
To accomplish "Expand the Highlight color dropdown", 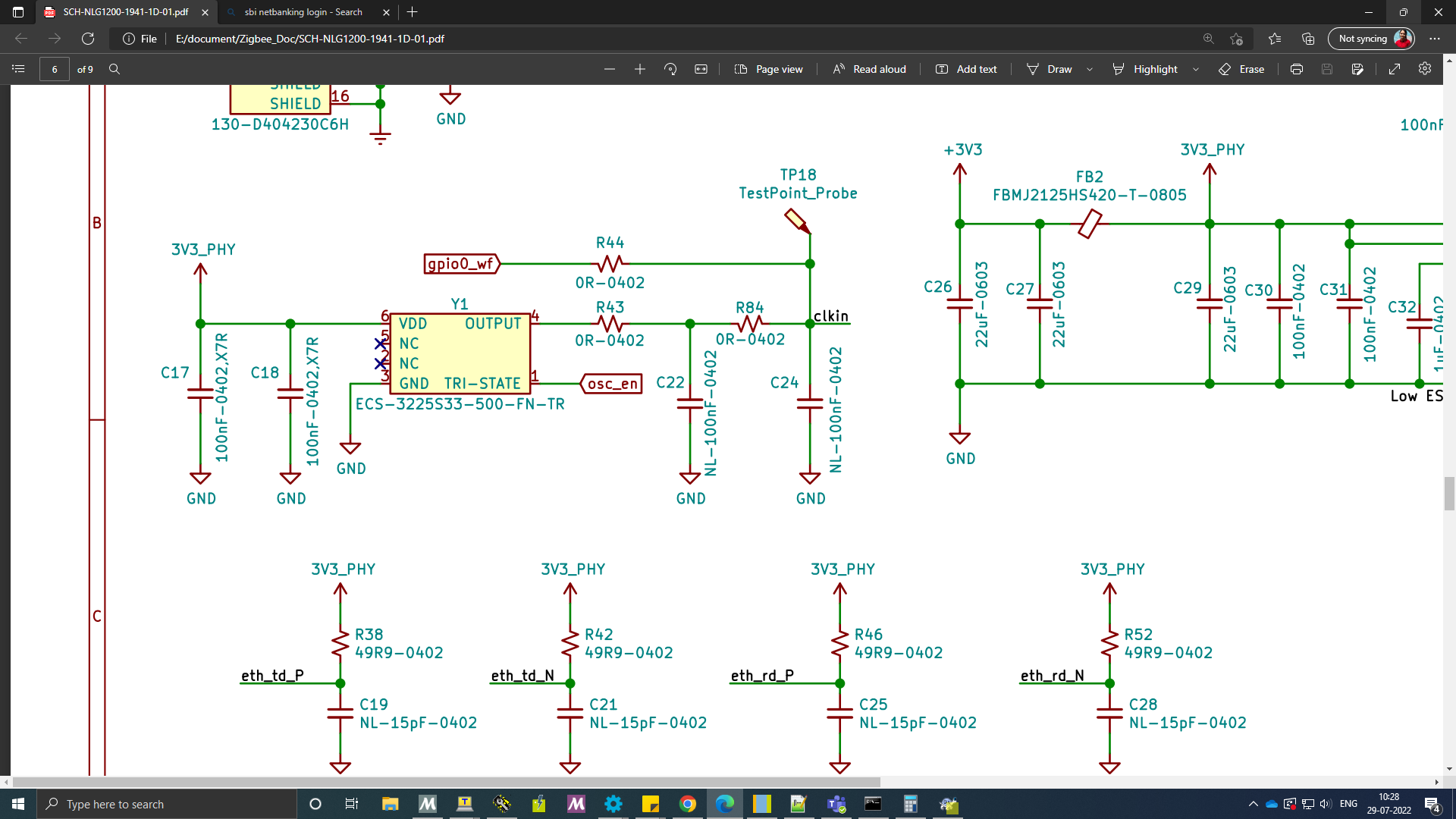I will point(1196,69).
